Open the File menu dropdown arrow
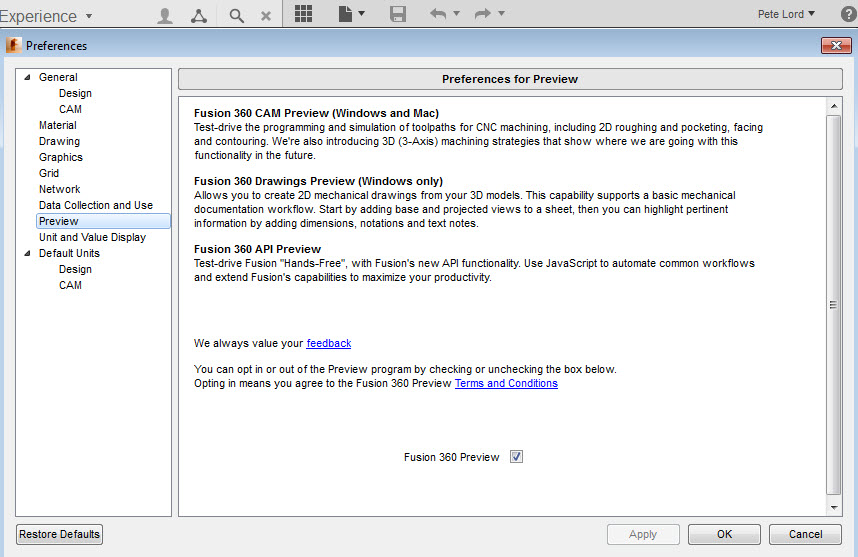 coord(361,14)
